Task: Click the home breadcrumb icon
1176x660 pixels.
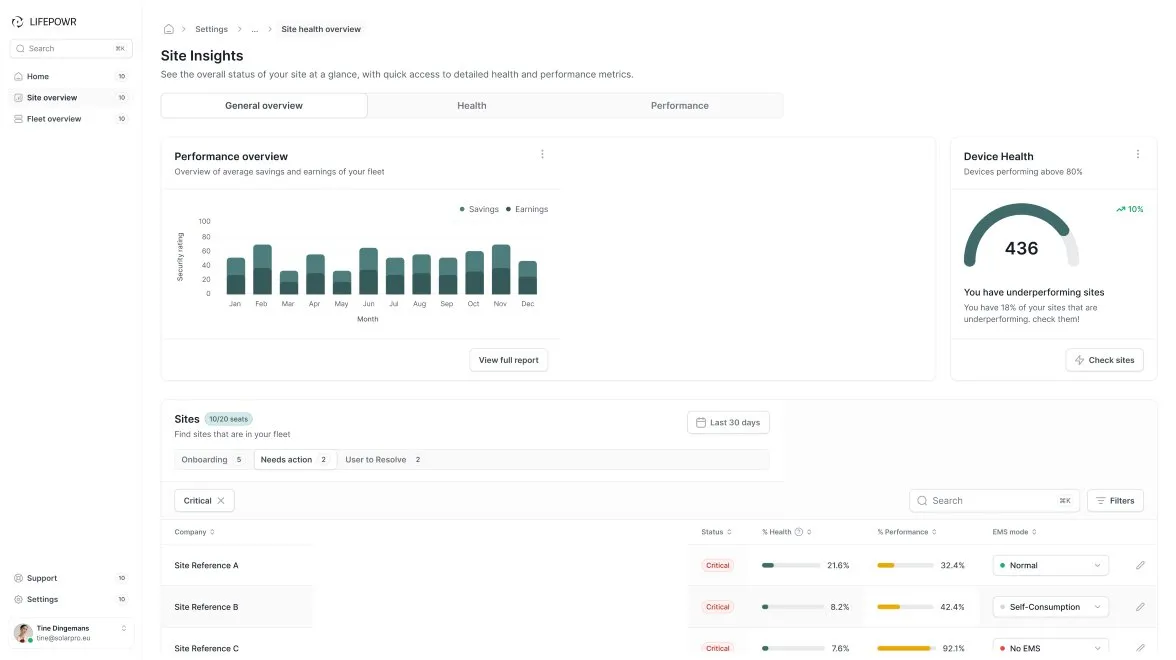Action: tap(169, 29)
